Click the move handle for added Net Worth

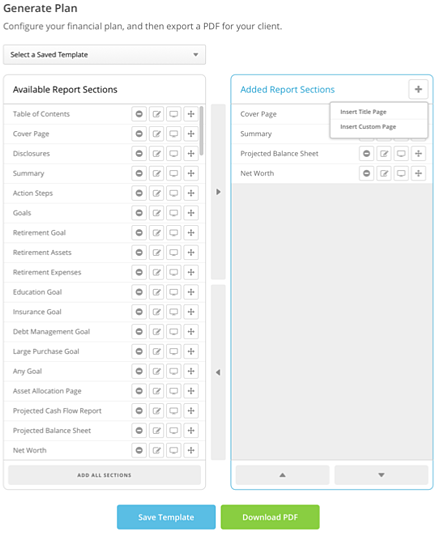(418, 174)
